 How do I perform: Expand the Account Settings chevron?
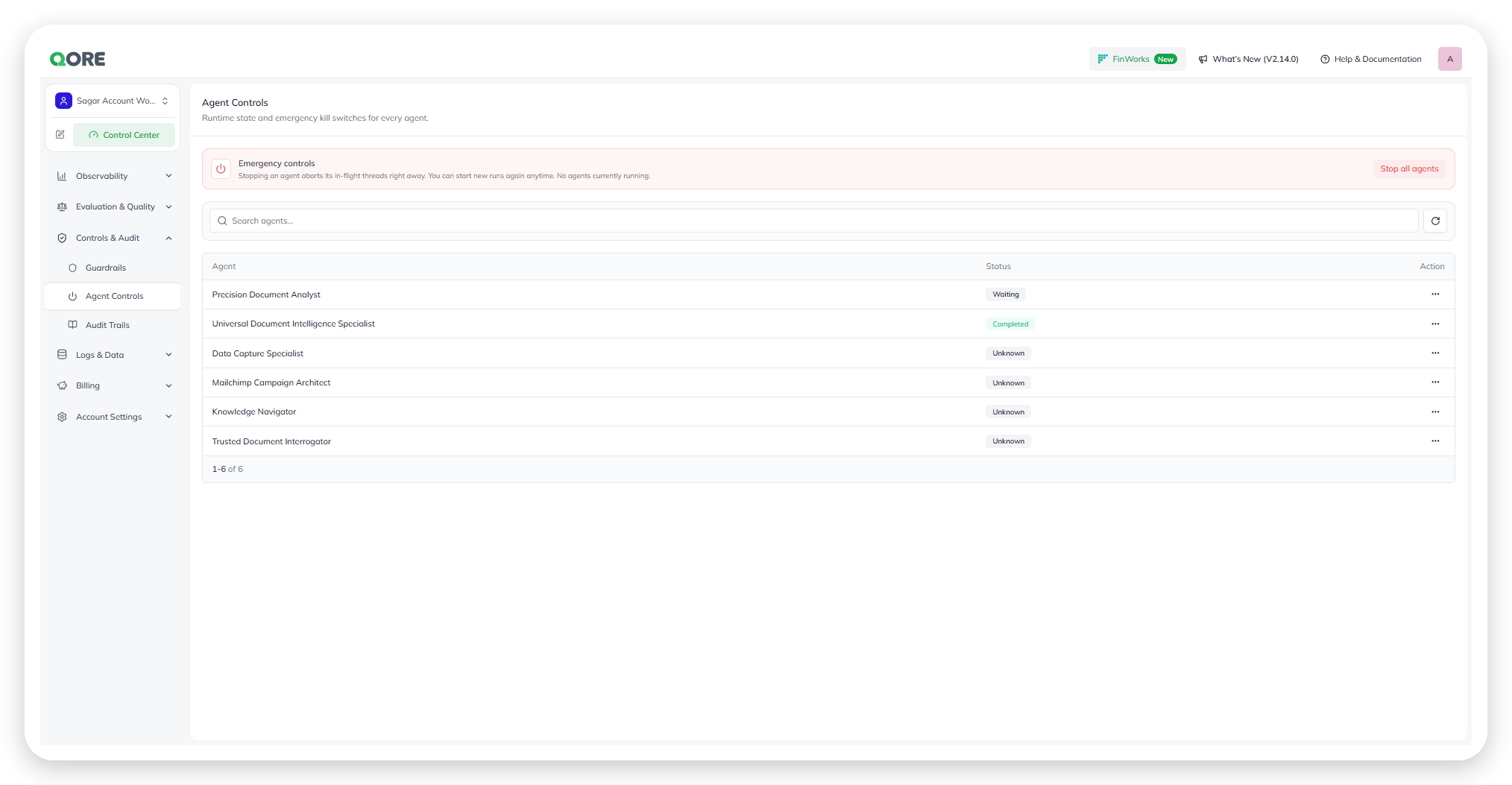click(168, 417)
